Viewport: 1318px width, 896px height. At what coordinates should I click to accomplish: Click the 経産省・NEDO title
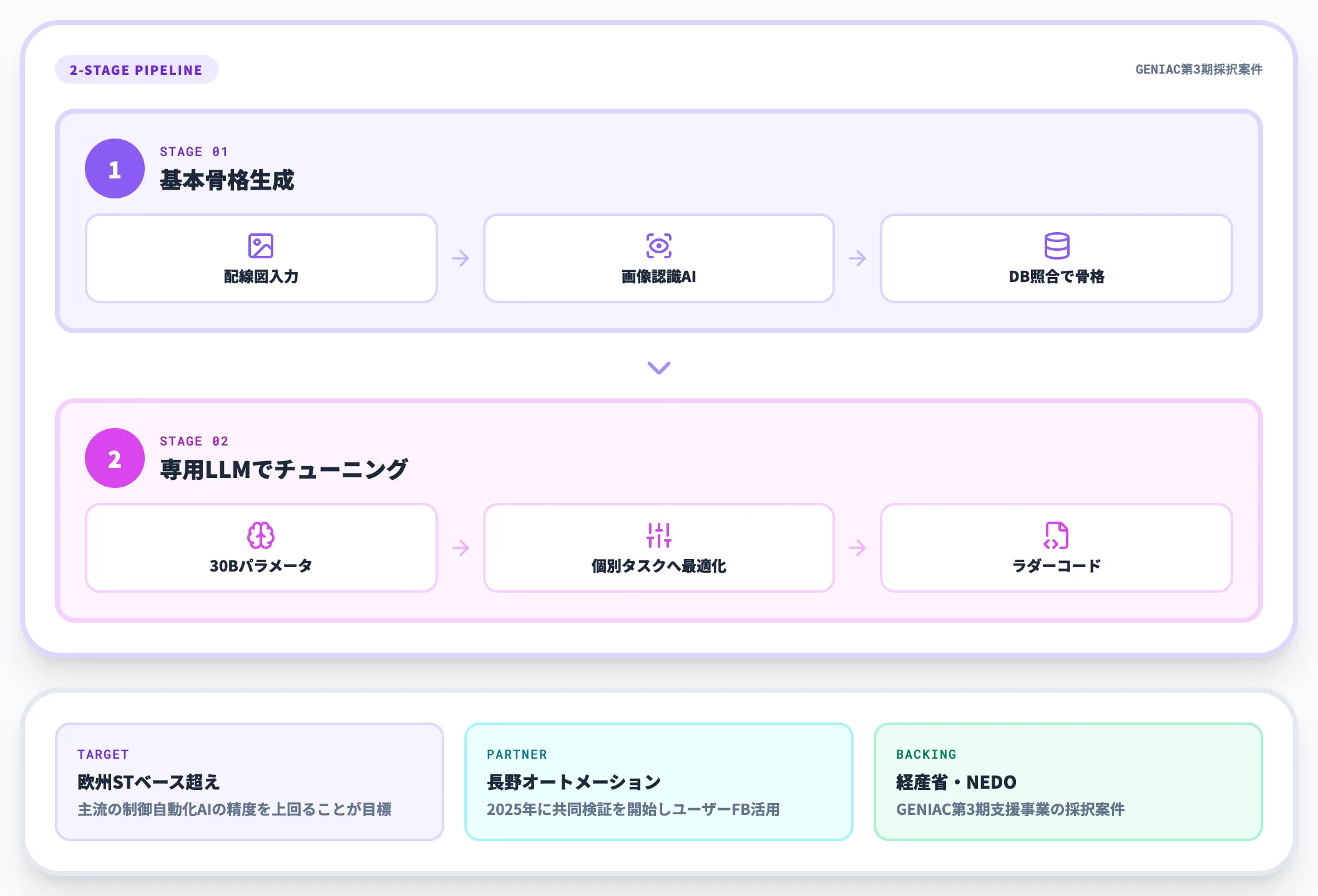pyautogui.click(x=957, y=782)
